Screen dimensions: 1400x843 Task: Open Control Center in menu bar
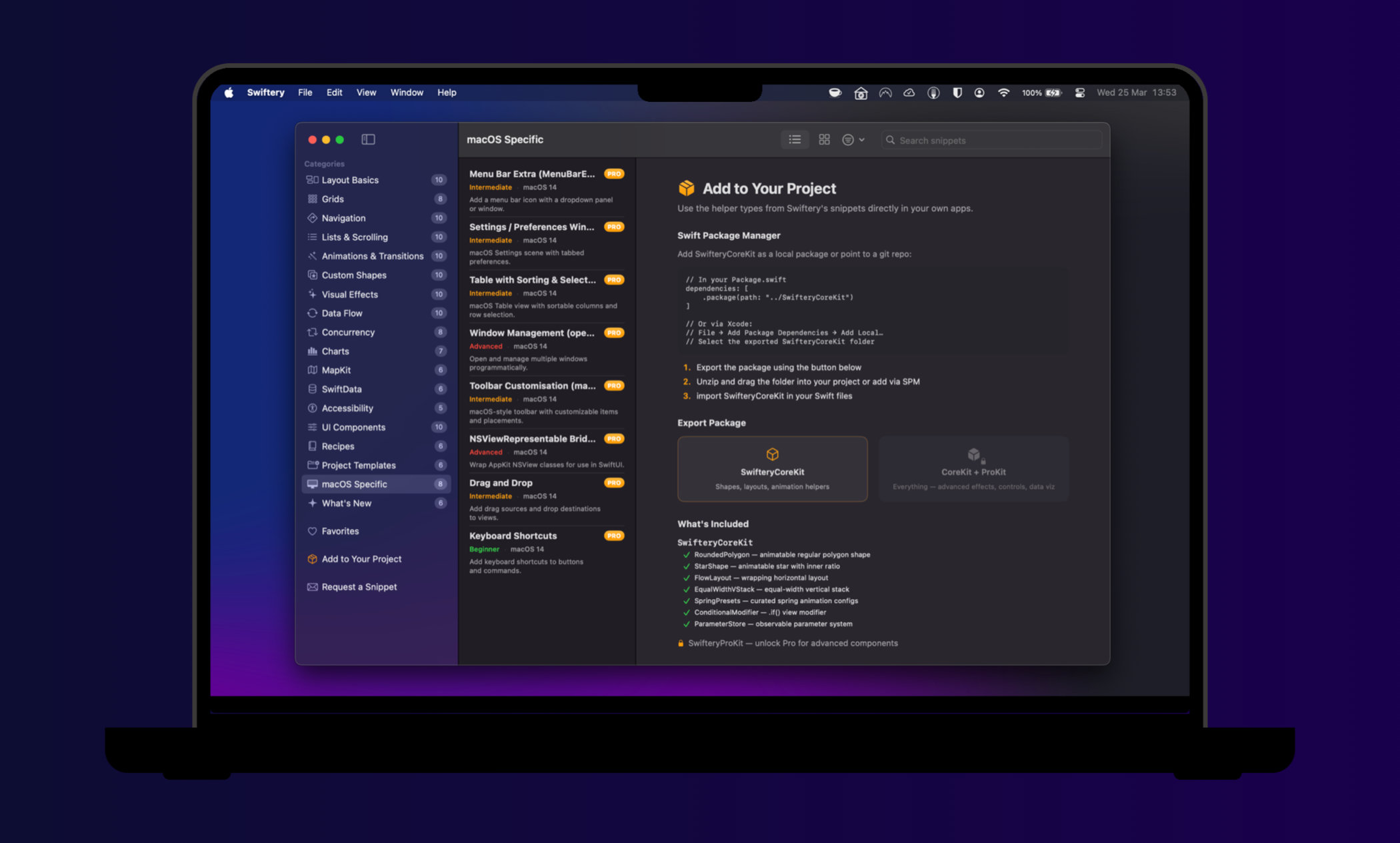point(1079,93)
